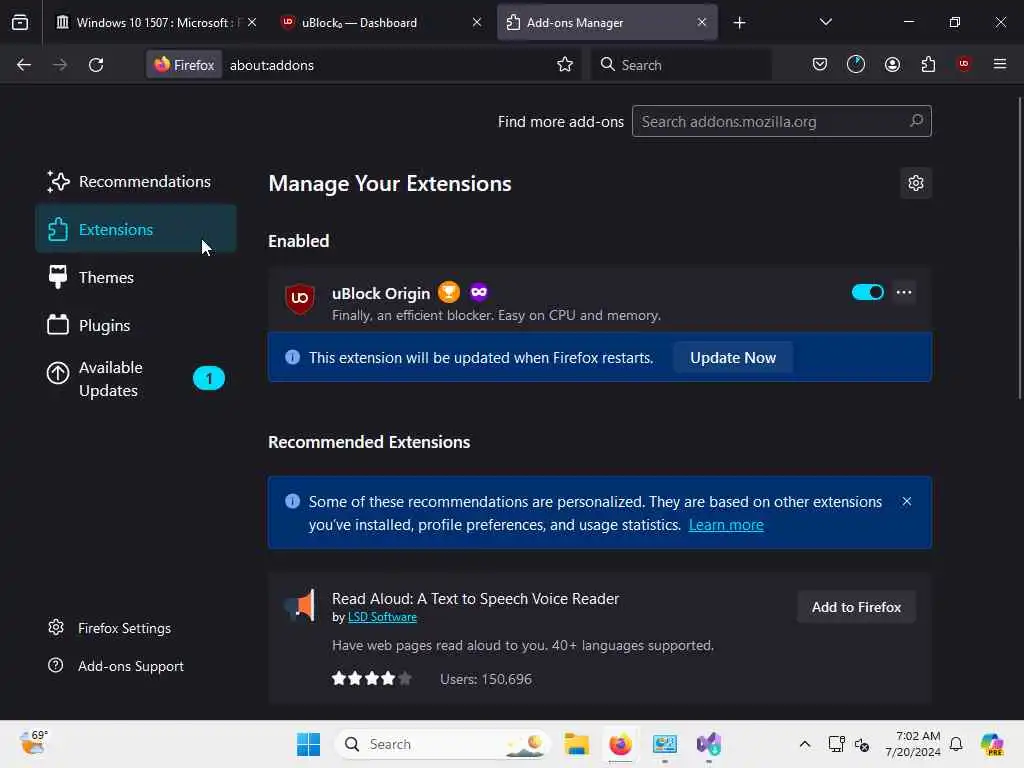Open uBlock Origin more options menu
1024x768 pixels.
coord(904,292)
